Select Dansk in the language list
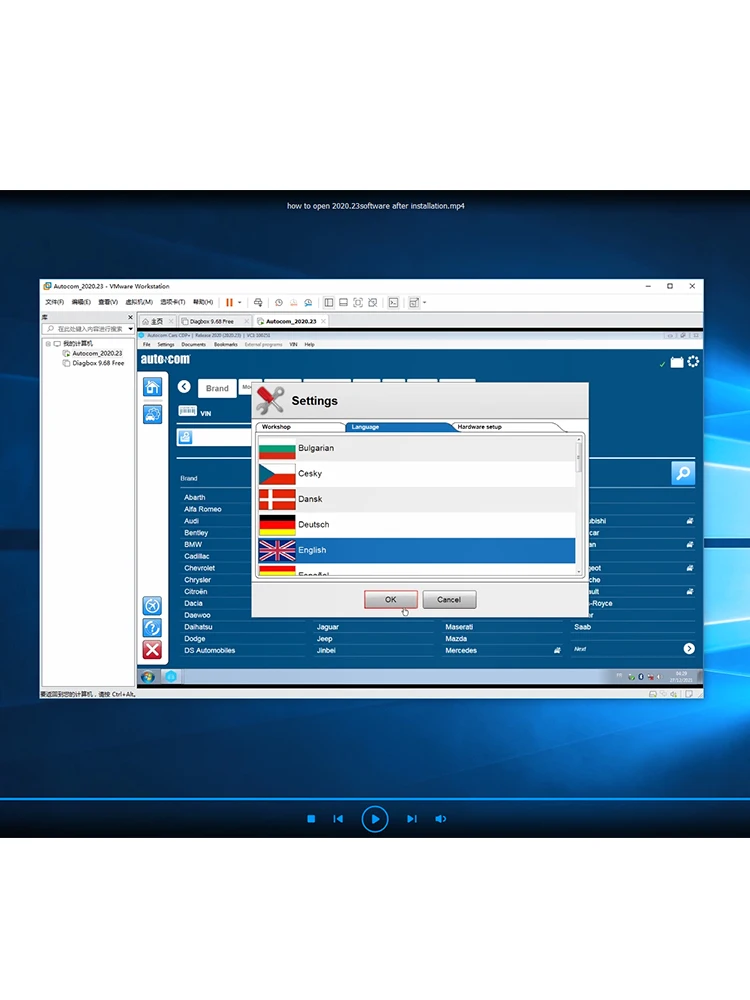 click(416, 499)
